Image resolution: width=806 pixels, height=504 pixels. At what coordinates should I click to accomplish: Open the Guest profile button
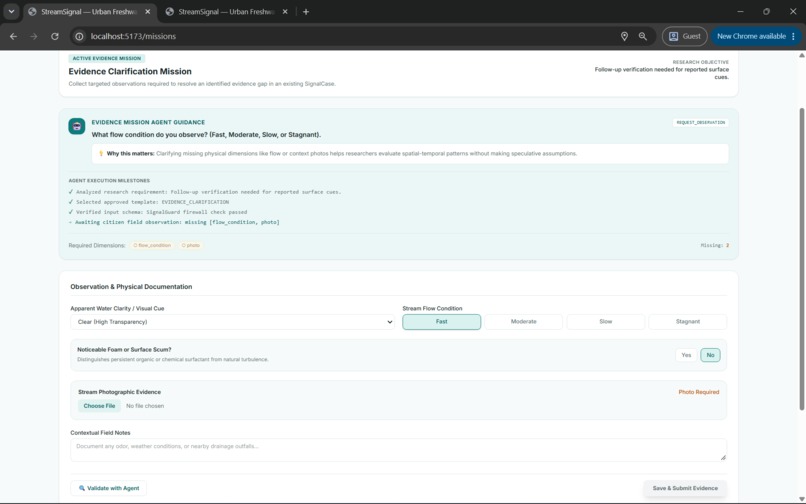tap(684, 37)
